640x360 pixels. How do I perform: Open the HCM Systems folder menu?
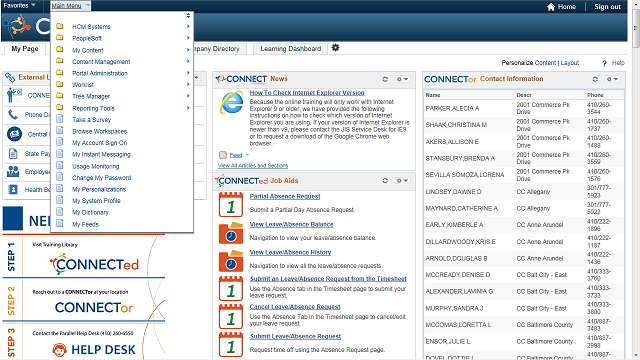(x=91, y=27)
